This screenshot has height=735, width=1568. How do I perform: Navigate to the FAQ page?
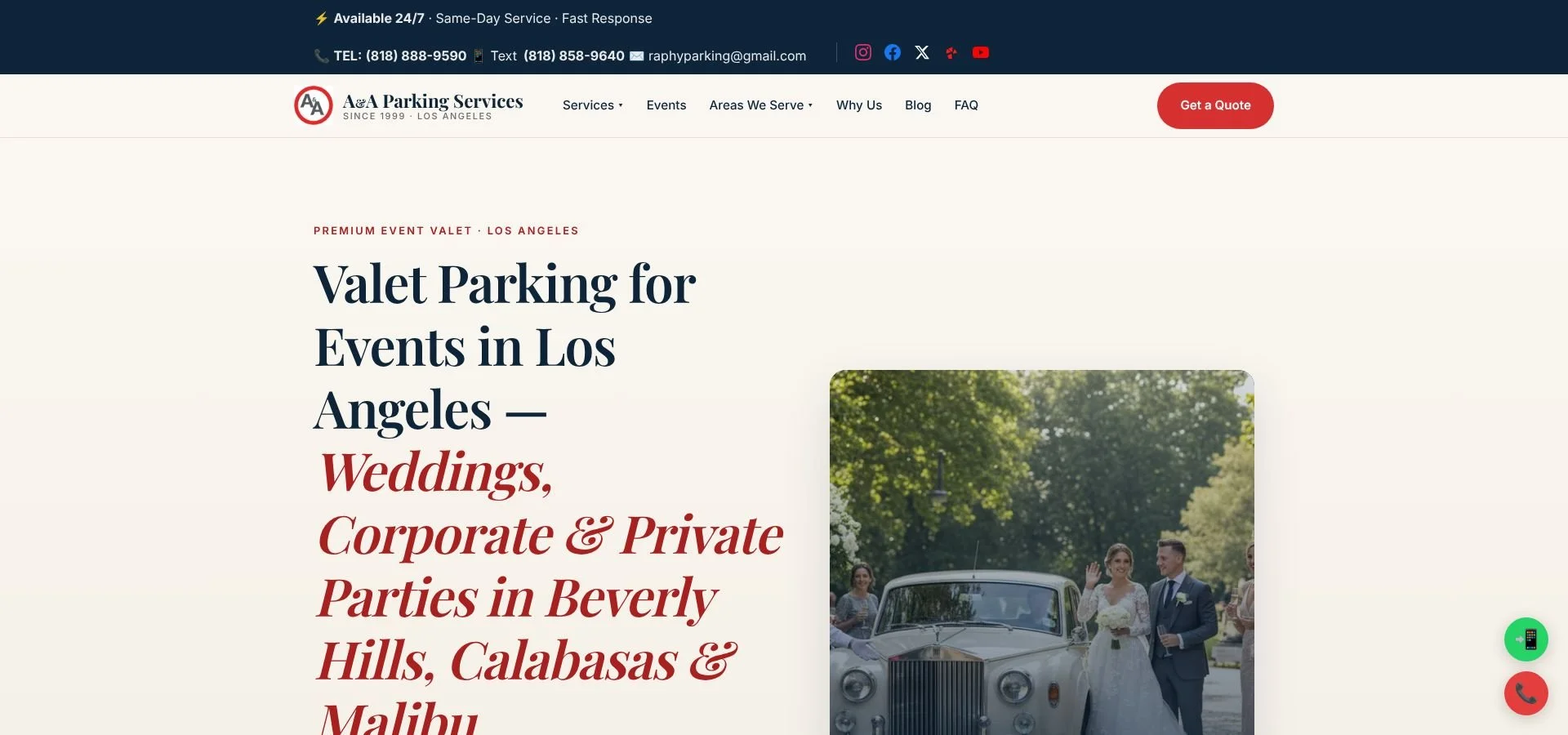(966, 105)
